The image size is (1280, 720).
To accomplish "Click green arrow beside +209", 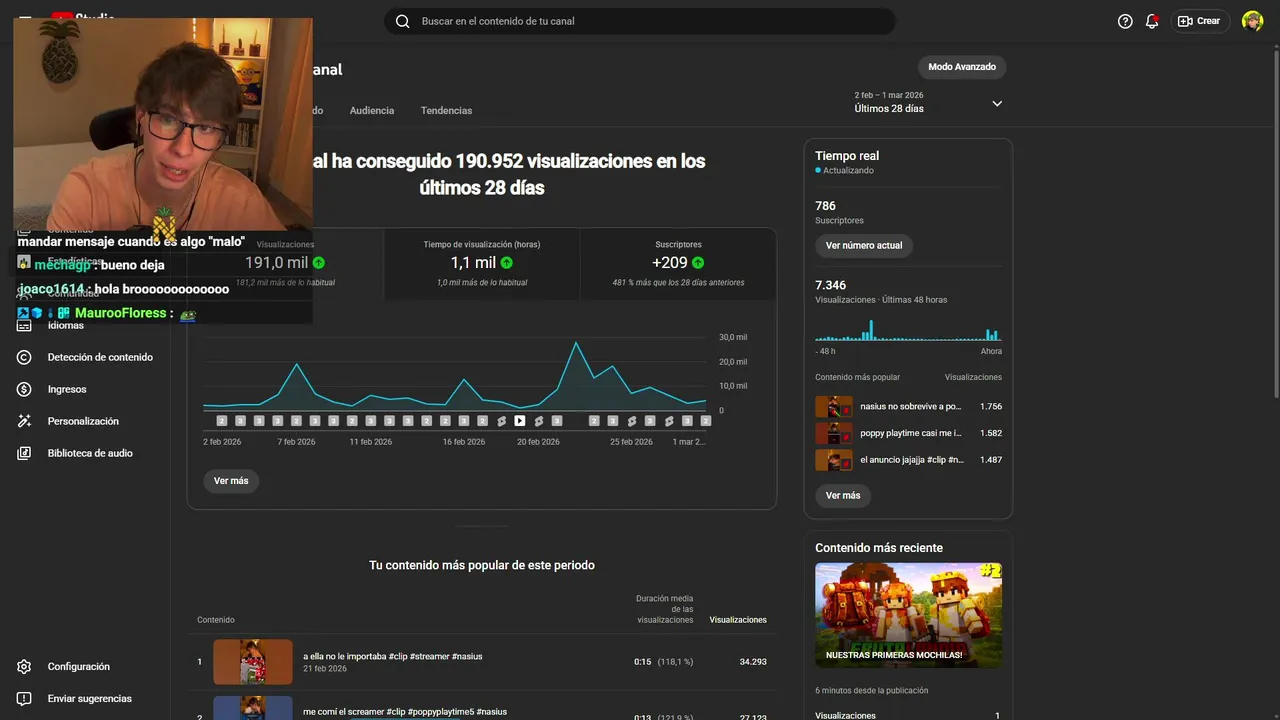I will (x=698, y=263).
